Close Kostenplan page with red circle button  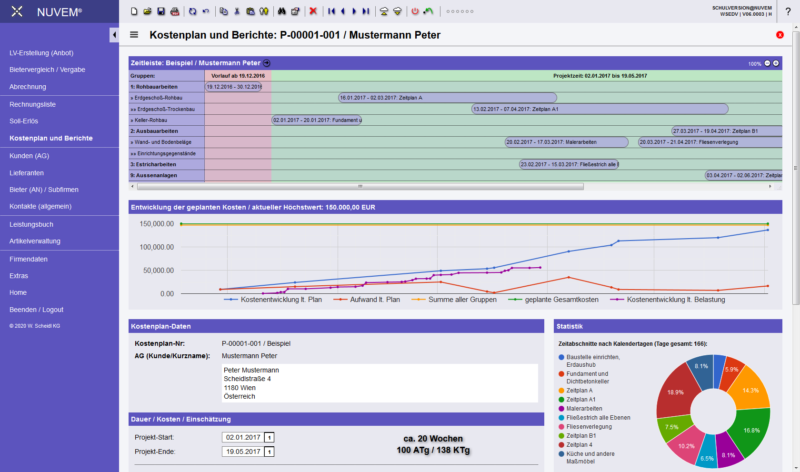[x=780, y=35]
